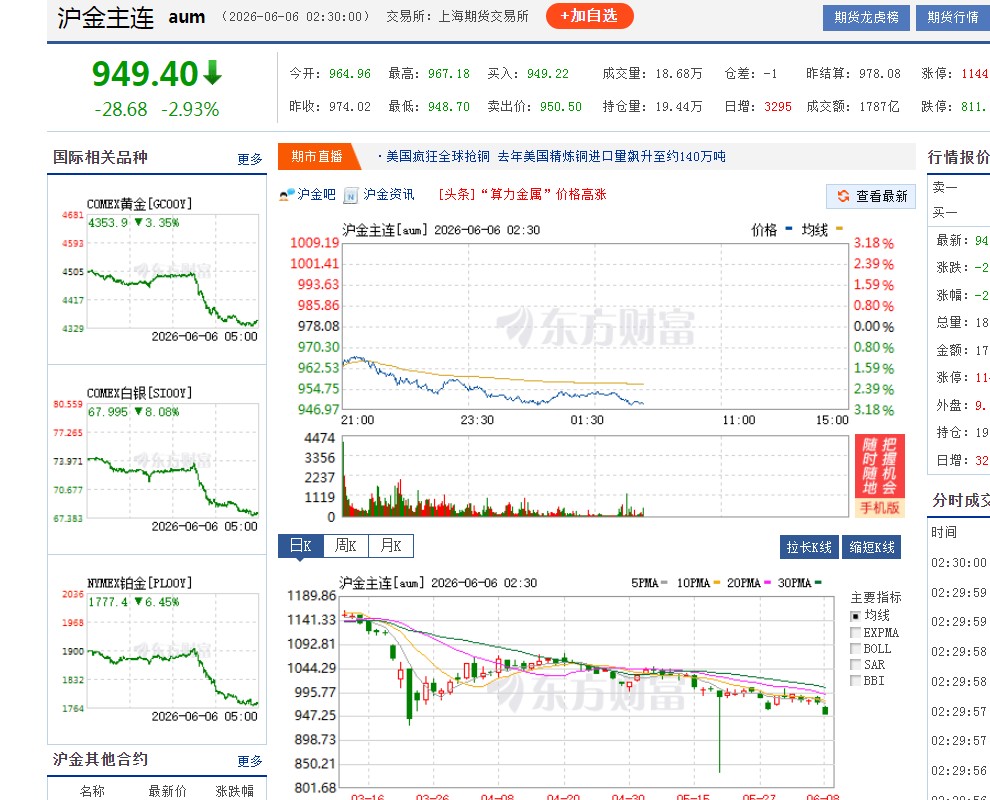Click the blue 价格 legend marker

789,229
